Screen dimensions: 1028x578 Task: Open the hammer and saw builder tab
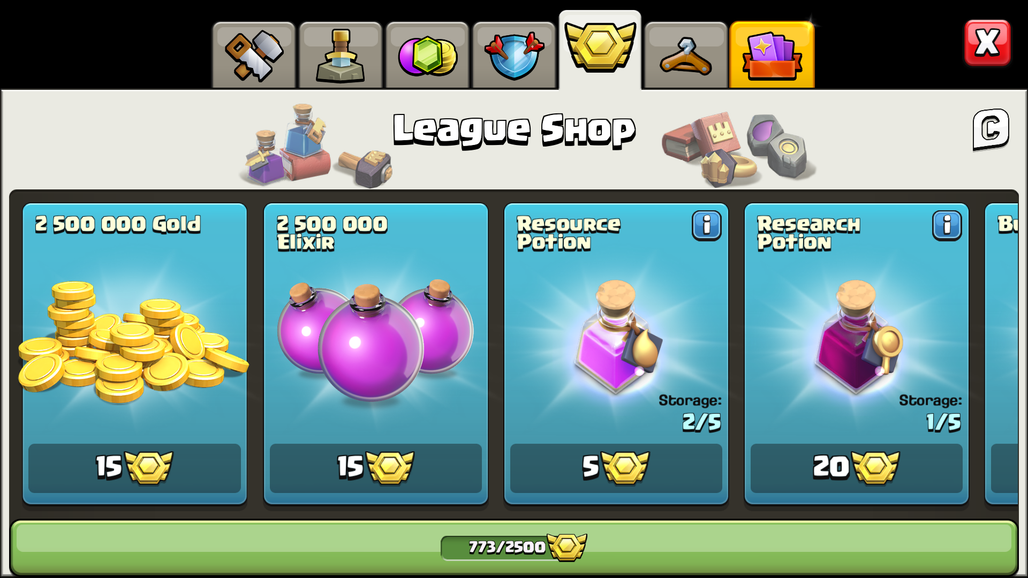(x=254, y=55)
